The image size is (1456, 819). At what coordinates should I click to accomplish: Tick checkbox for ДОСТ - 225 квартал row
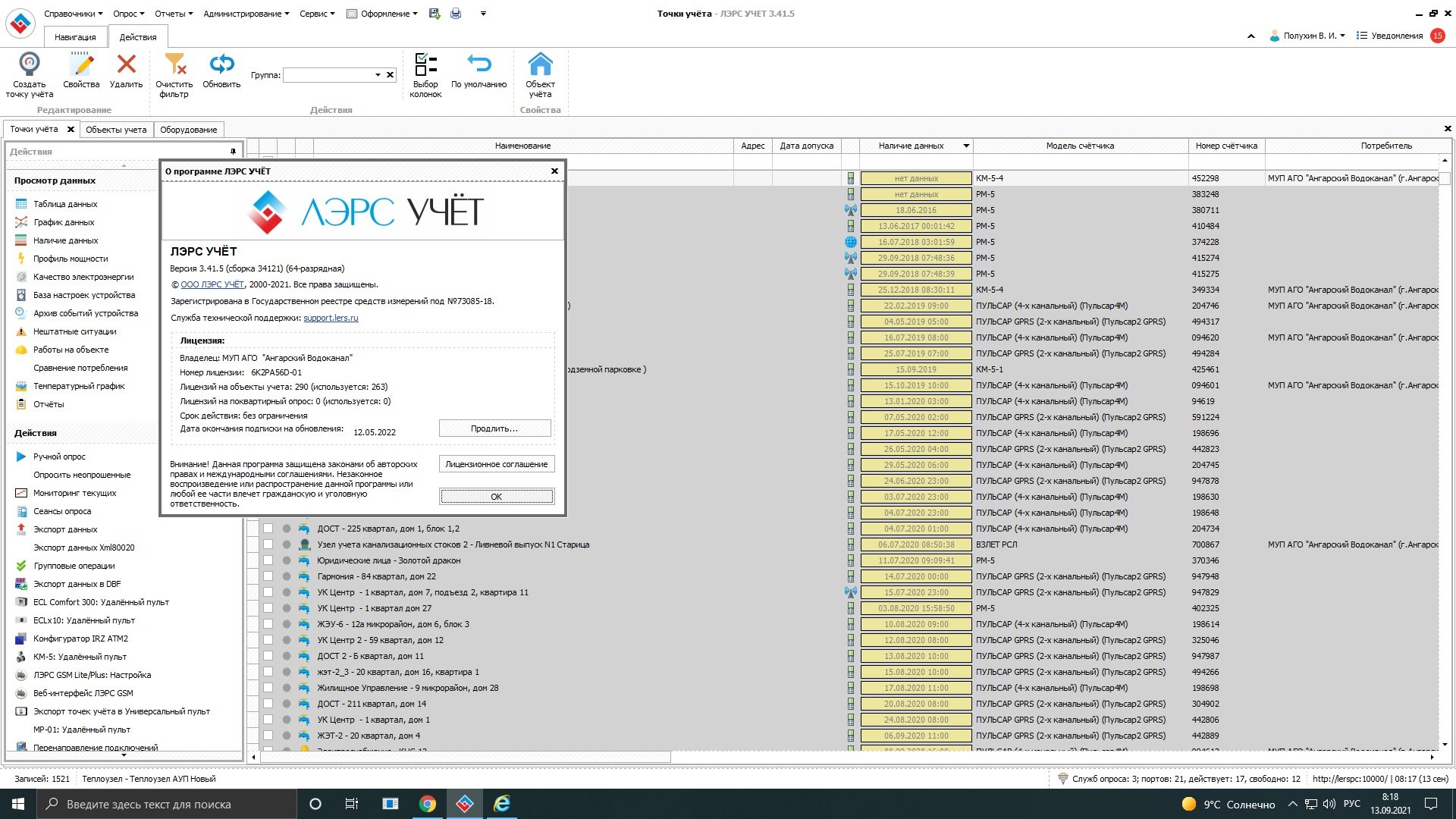268,529
